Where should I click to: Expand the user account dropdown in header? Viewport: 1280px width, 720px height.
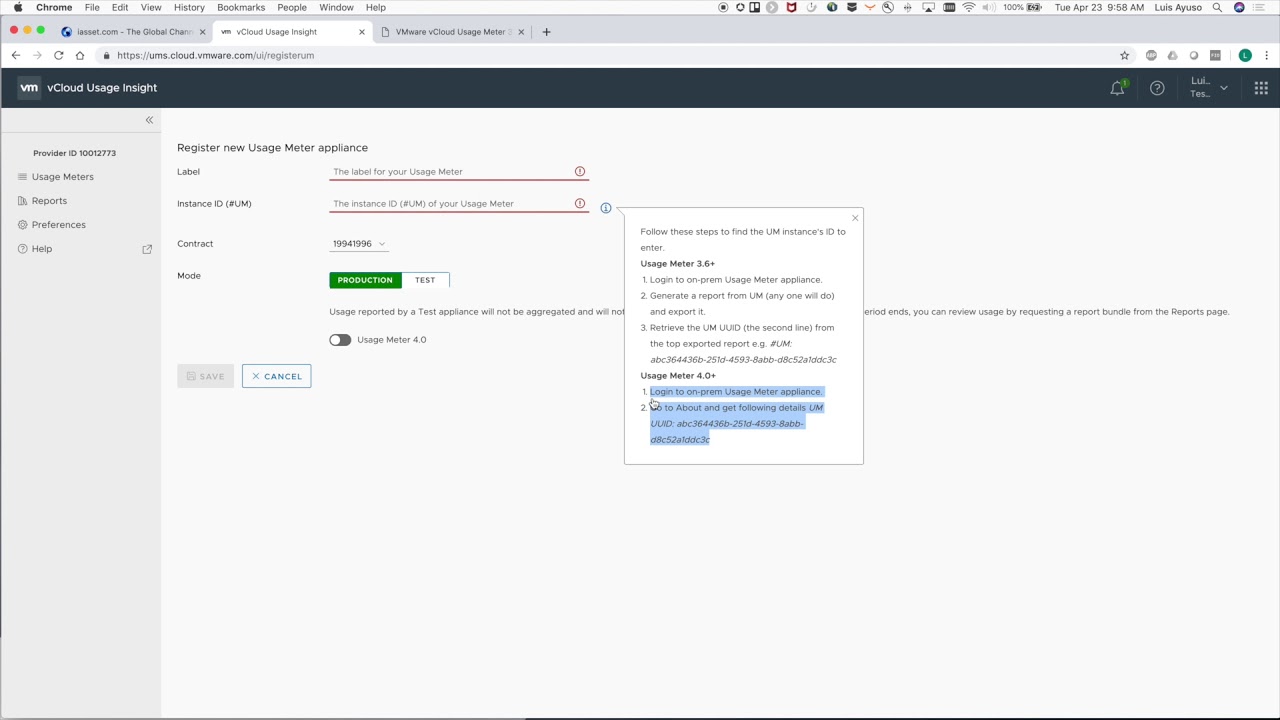(1209, 88)
